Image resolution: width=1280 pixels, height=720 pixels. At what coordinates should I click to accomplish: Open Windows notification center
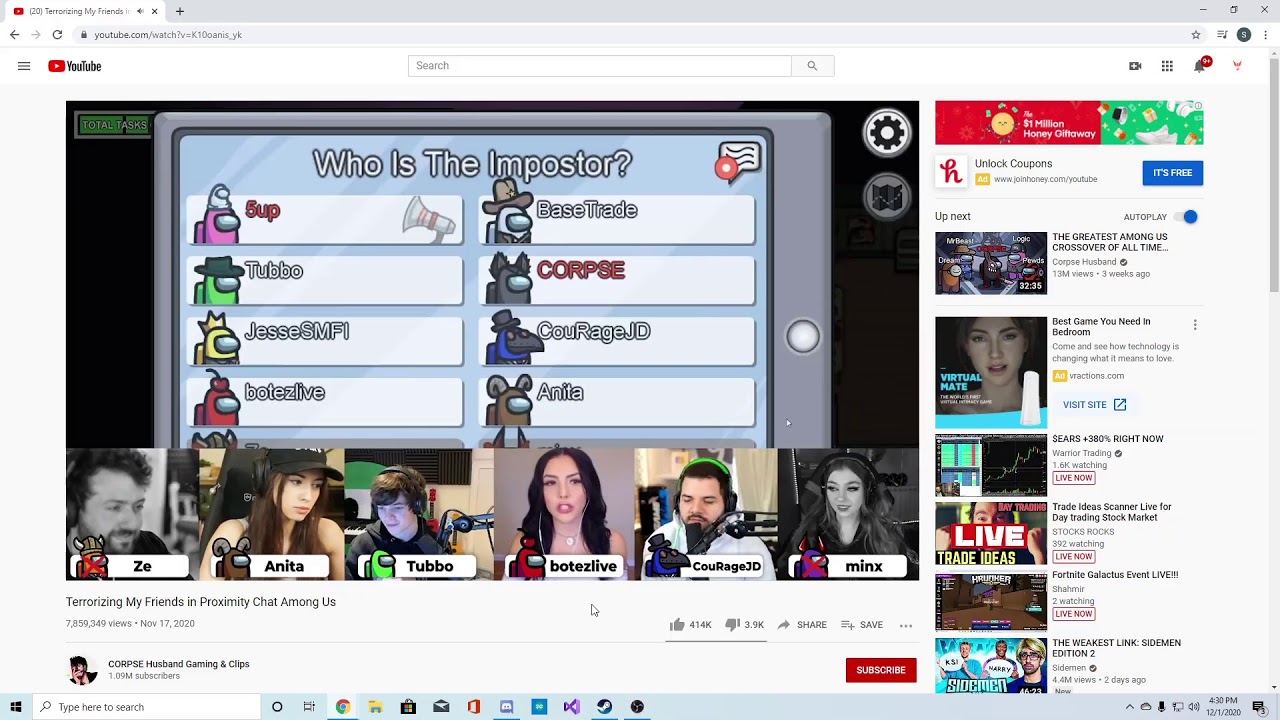(1259, 707)
